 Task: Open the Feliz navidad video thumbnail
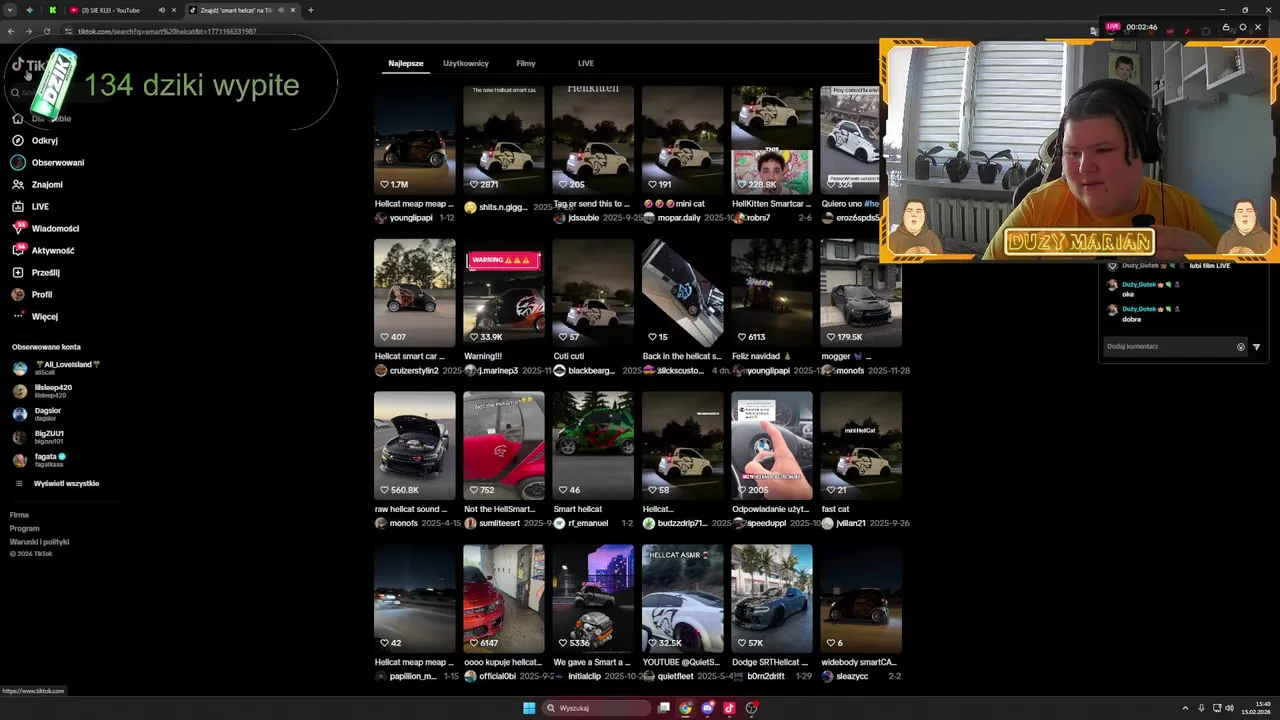(x=772, y=292)
